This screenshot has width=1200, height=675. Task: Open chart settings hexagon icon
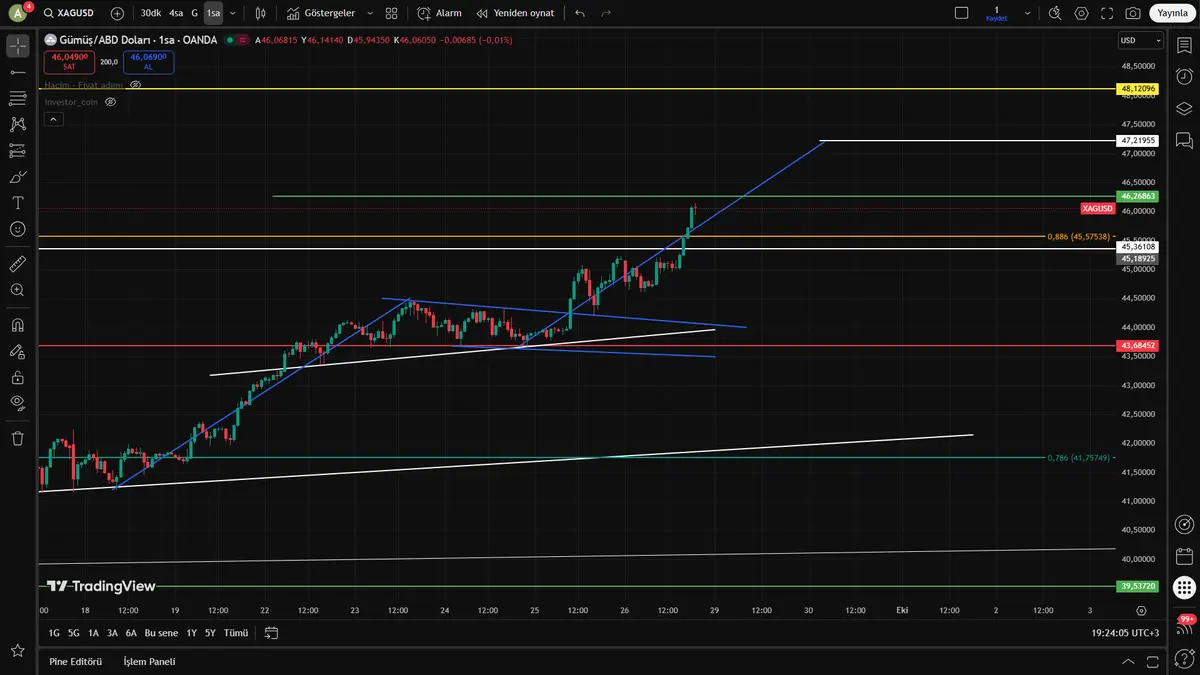(1082, 13)
